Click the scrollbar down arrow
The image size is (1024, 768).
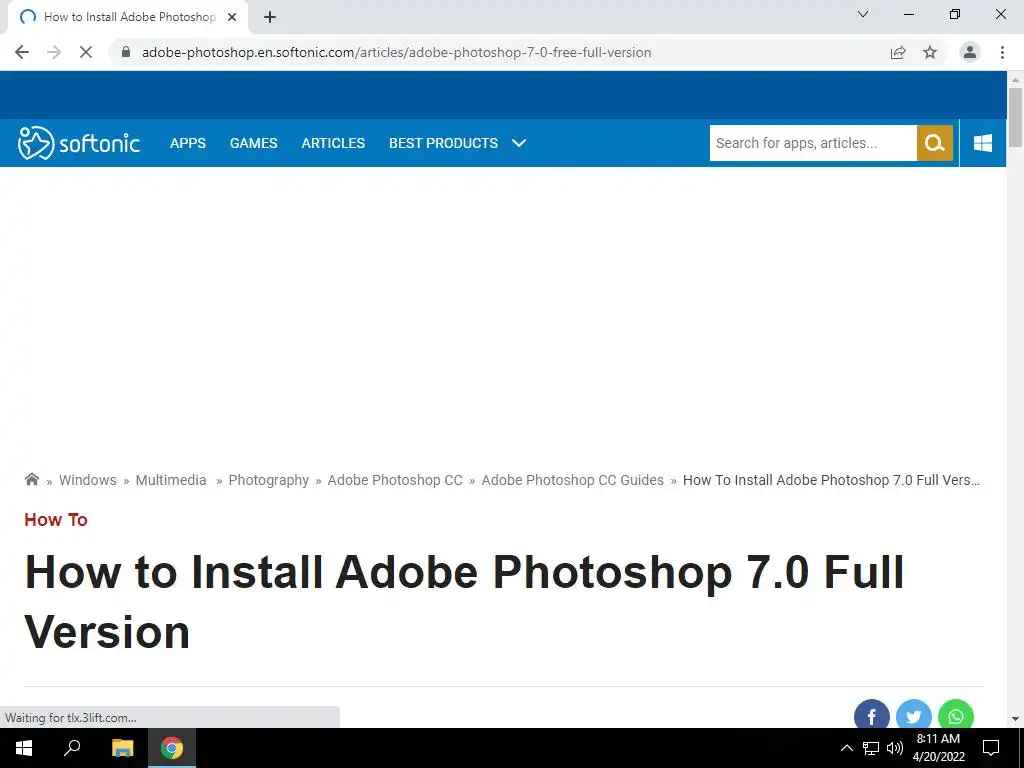click(x=1015, y=719)
